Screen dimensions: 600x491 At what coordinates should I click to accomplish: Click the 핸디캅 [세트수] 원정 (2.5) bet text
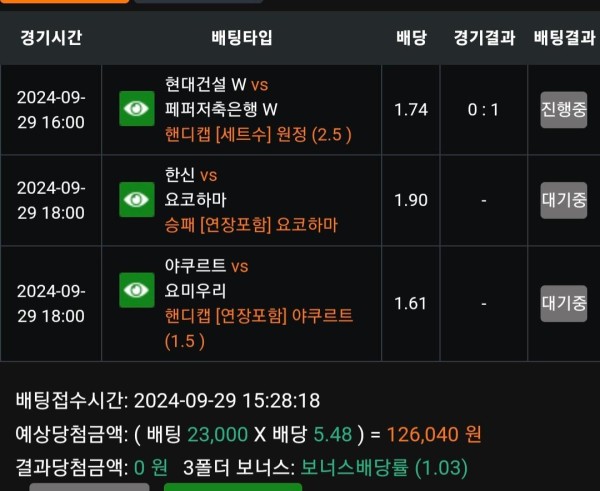click(258, 135)
